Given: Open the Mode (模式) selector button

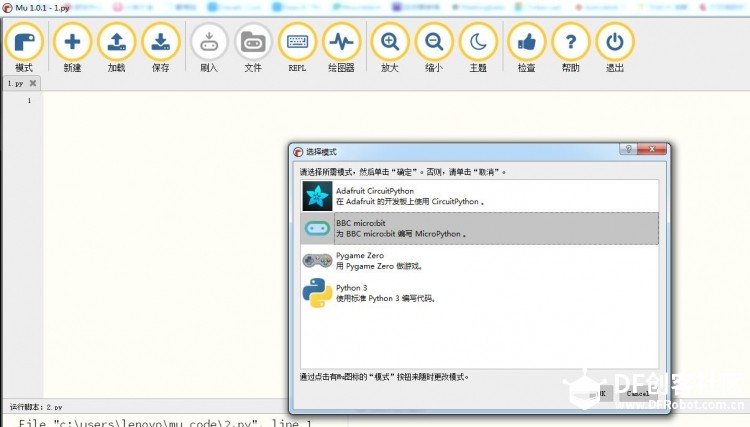Looking at the screenshot, I should [x=24, y=47].
